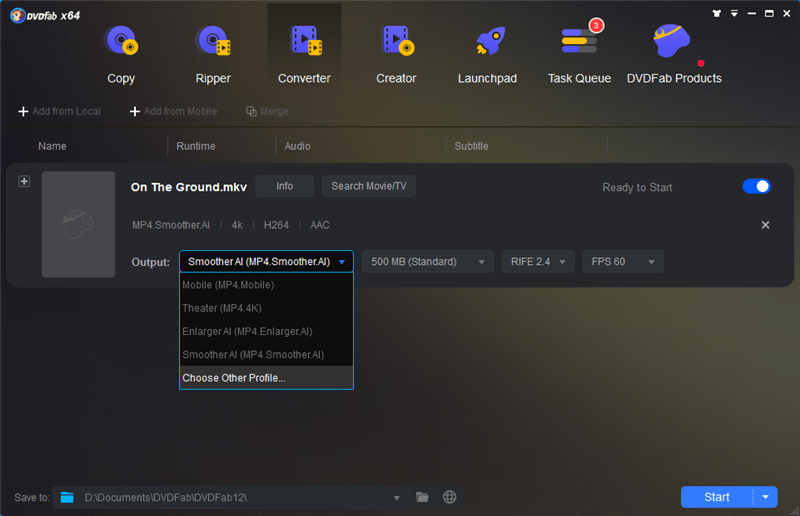Select Mobile (MP4.Mobile) profile
The image size is (800, 516).
(x=266, y=285)
